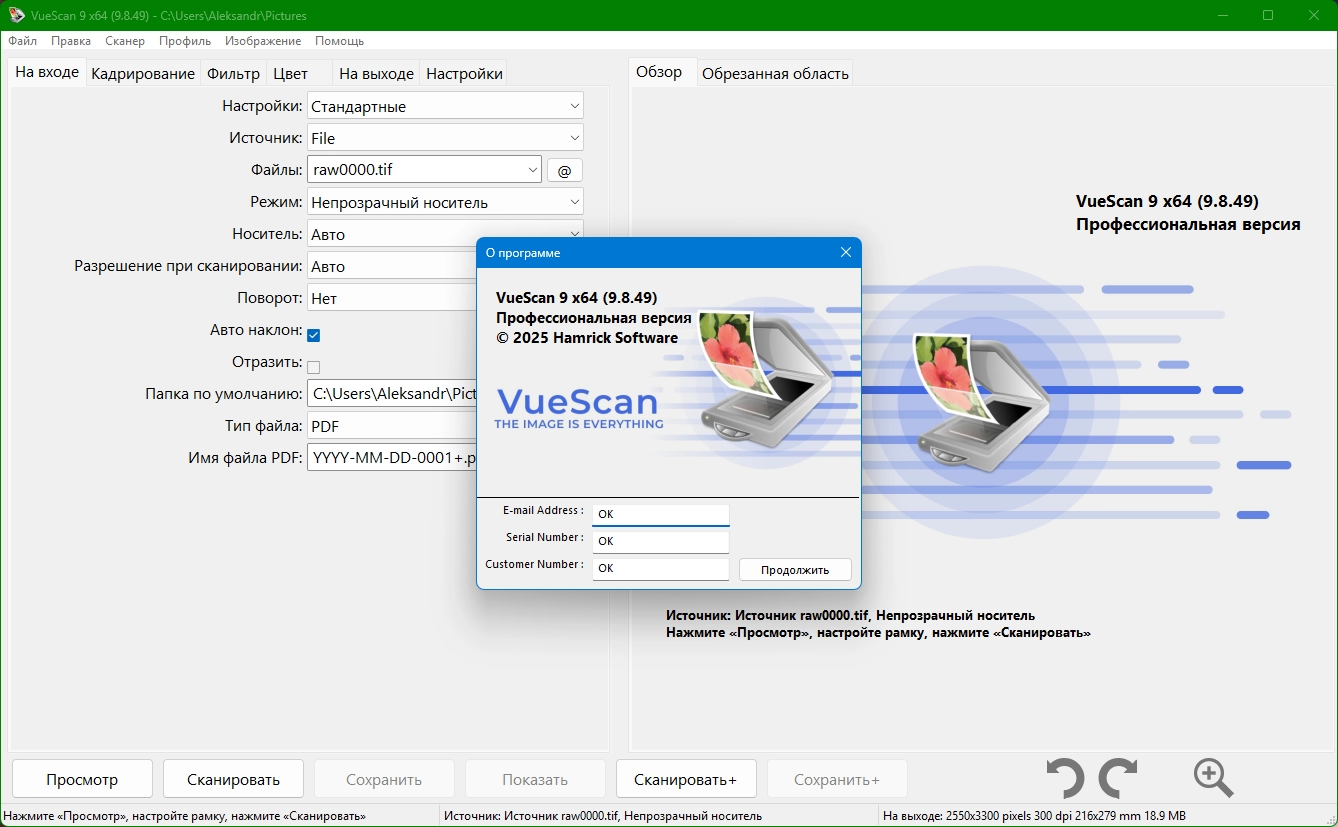
Task: Open the Тип файла dropdown
Action: [x=392, y=426]
